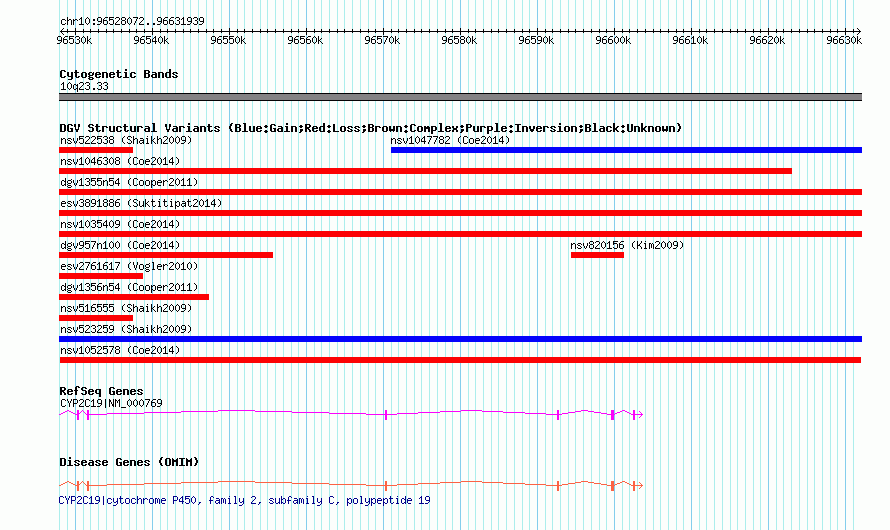Click the 96580k ruler tick label

(459, 40)
